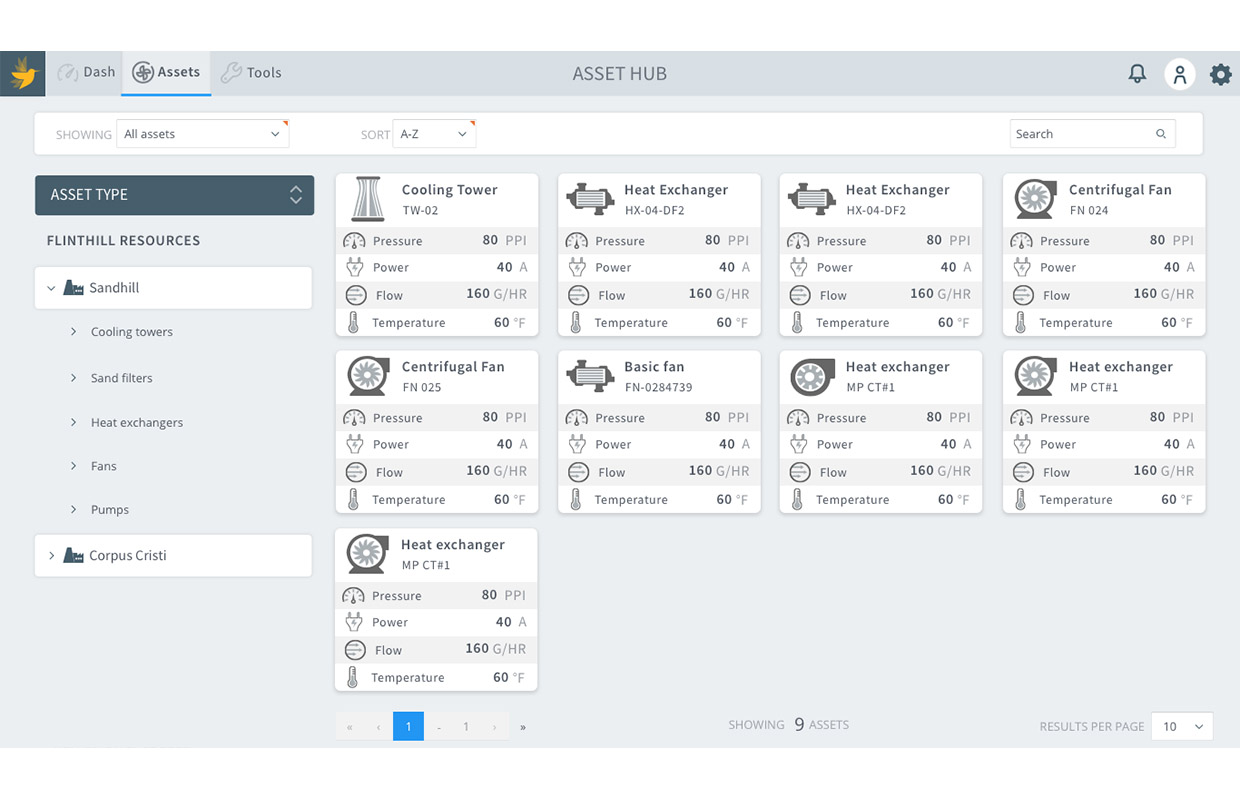Click Centrifugal Fan FN 025 icon
The width and height of the screenshot is (1240, 800).
point(368,376)
